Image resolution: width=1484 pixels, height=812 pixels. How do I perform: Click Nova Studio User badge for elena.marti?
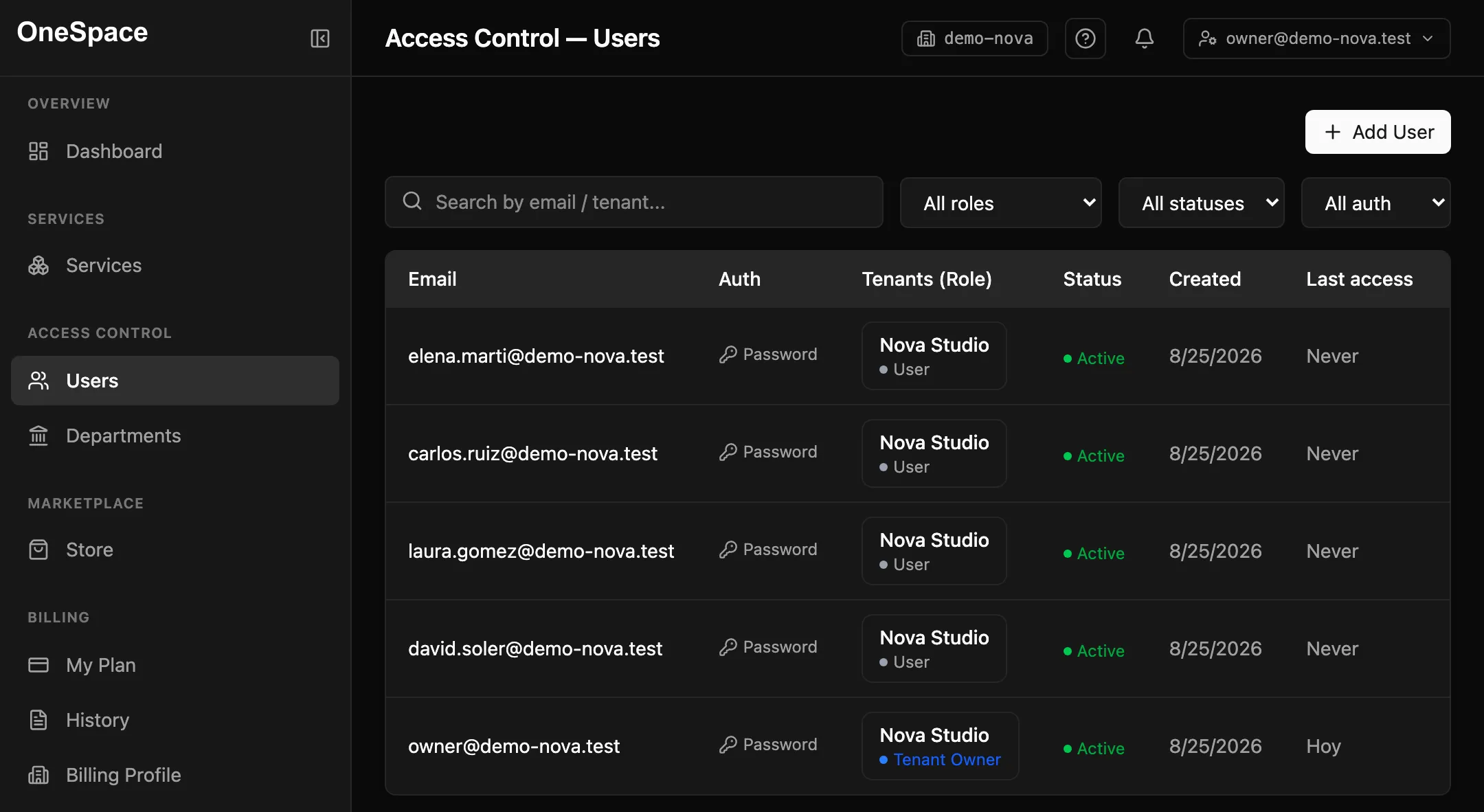[x=934, y=356]
